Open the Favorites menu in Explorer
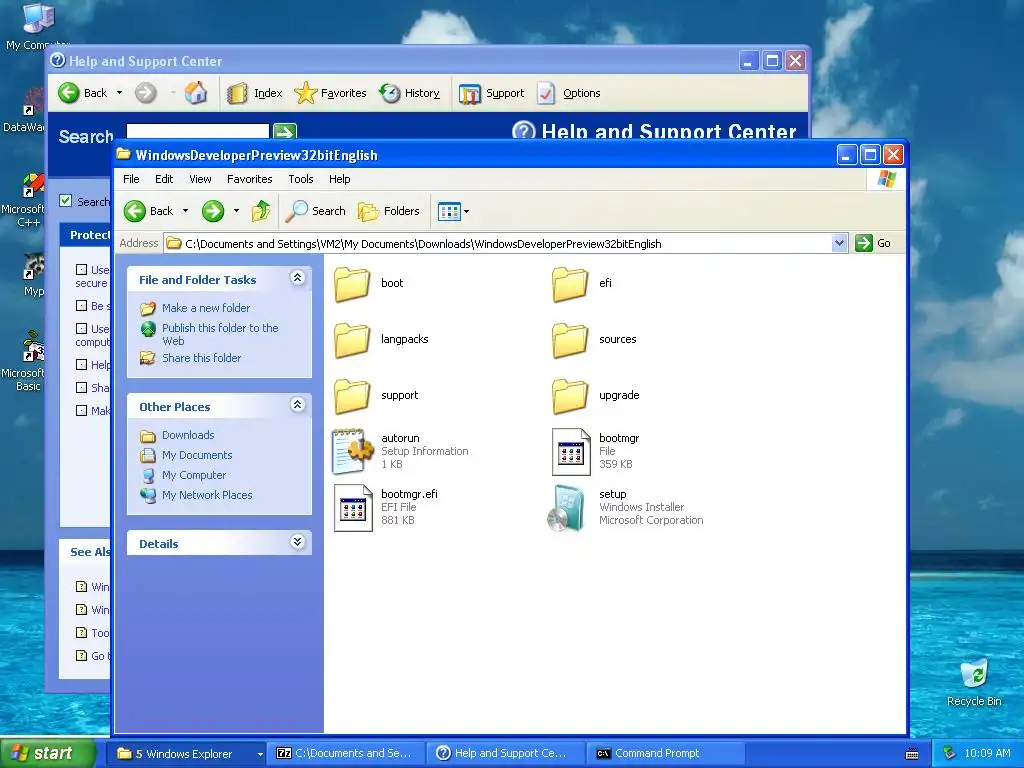1024x768 pixels. (249, 179)
